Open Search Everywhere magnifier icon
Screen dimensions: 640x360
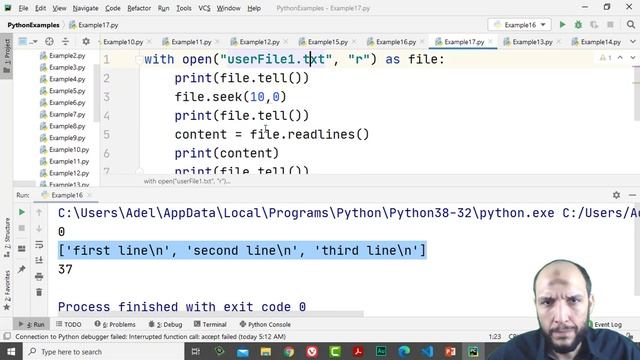click(631, 25)
